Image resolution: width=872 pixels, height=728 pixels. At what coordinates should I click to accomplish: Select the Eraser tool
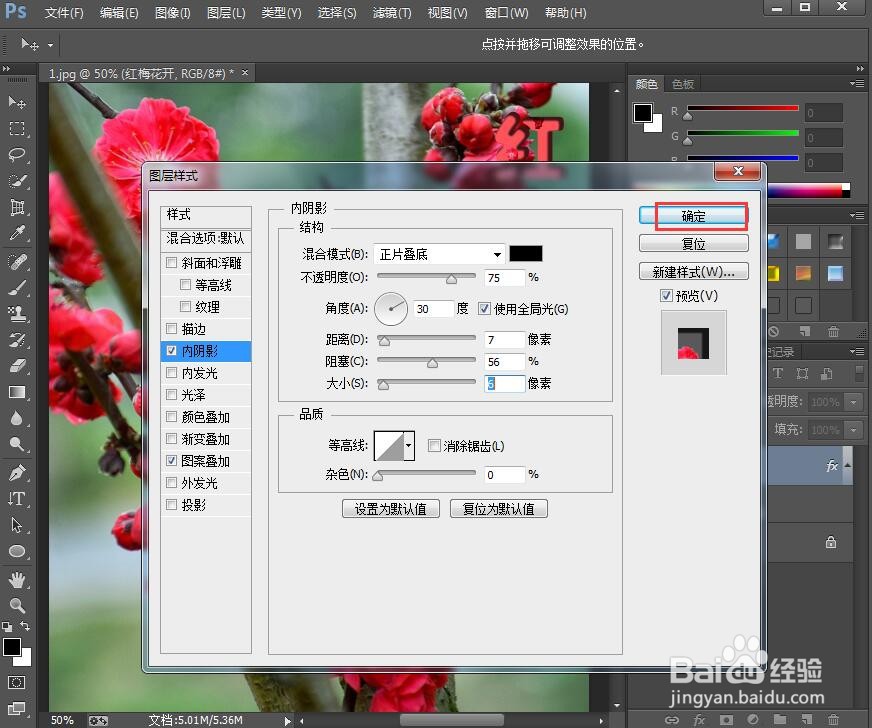(x=17, y=366)
